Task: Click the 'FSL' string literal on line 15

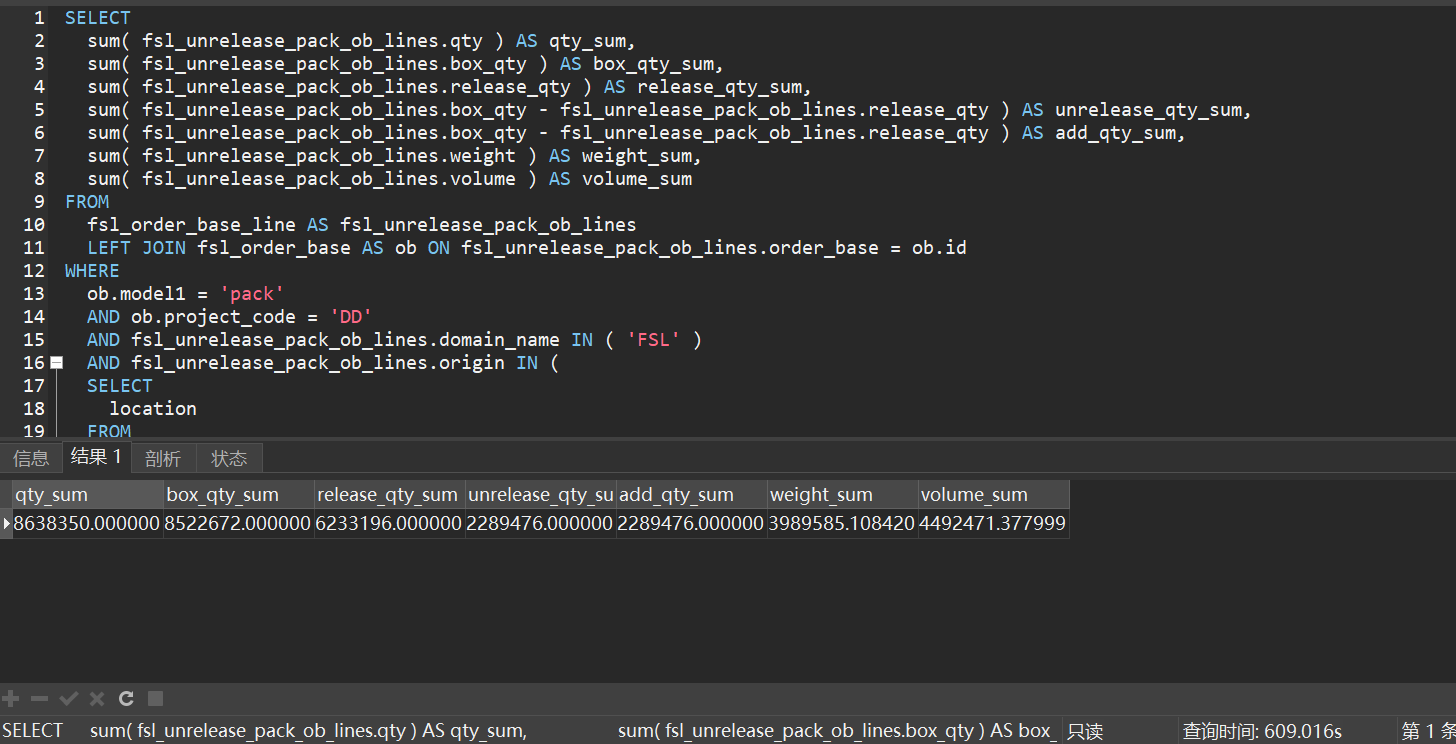Action: 654,340
